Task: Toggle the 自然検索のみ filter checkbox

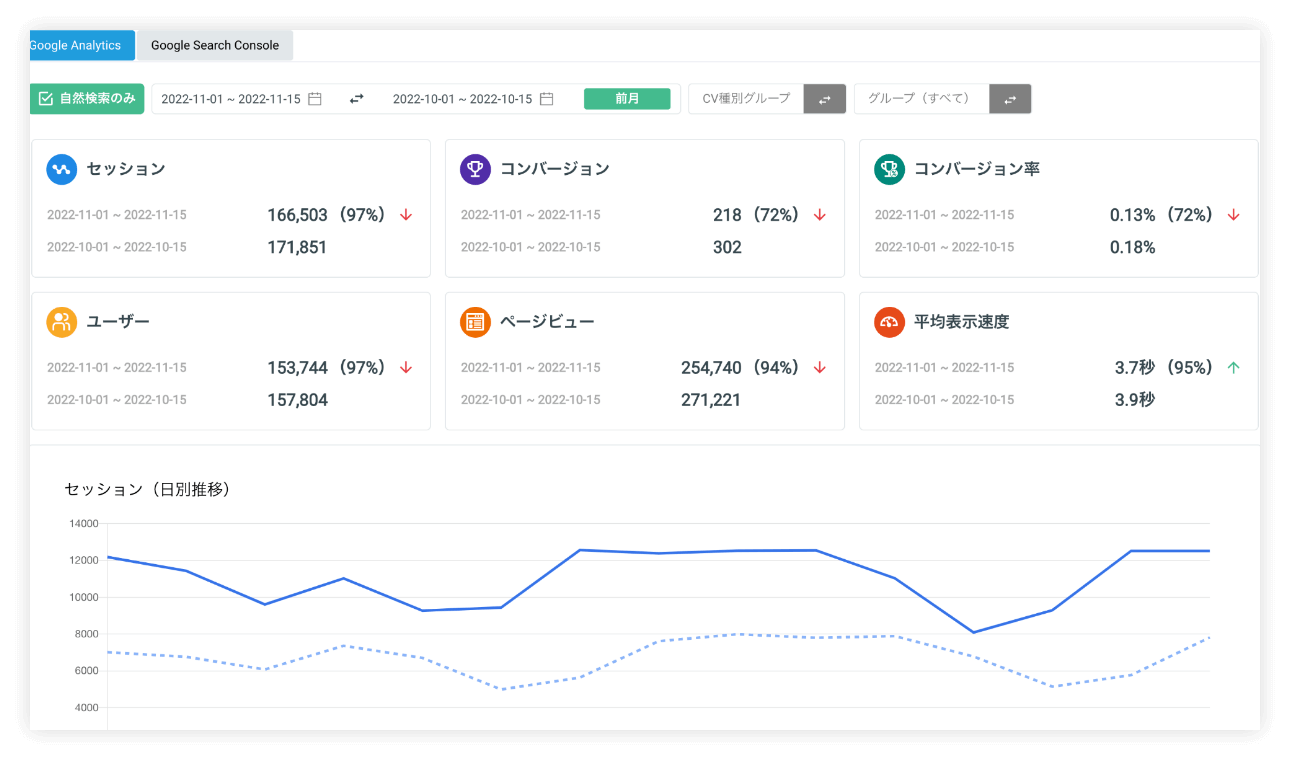Action: 46,98
